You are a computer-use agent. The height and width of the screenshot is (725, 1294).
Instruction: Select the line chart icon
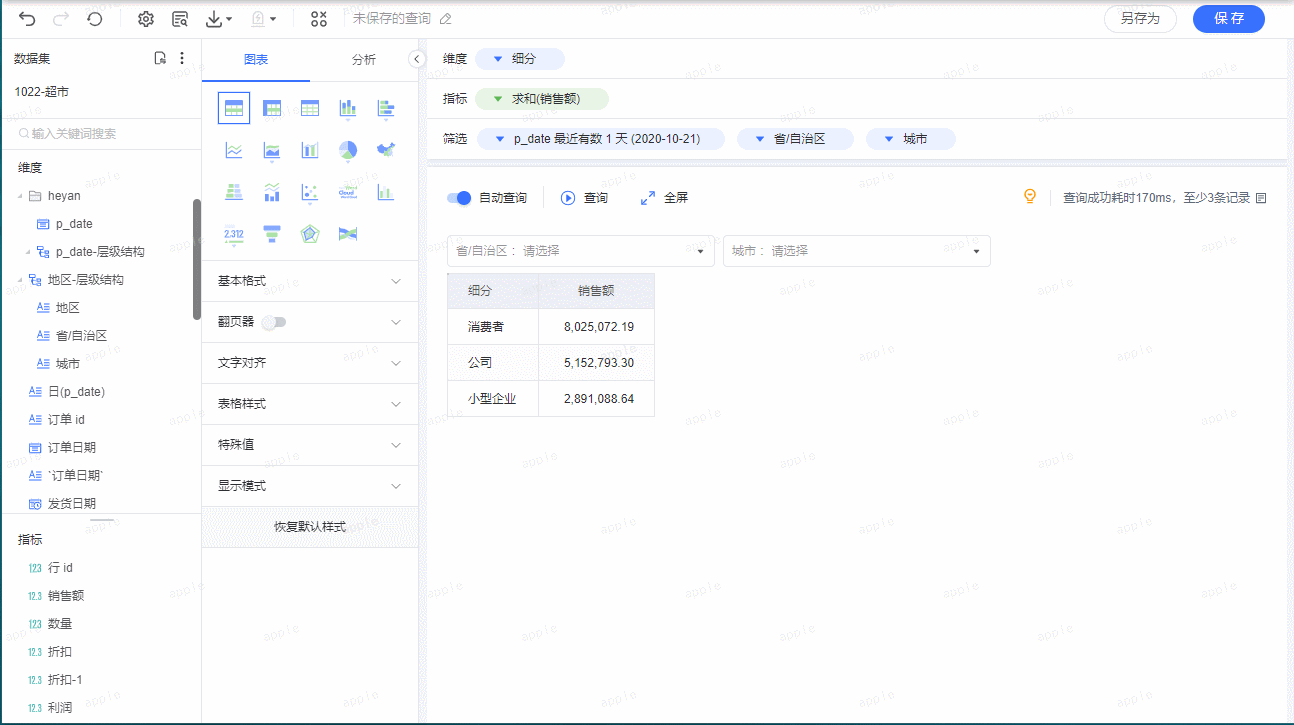pos(234,150)
